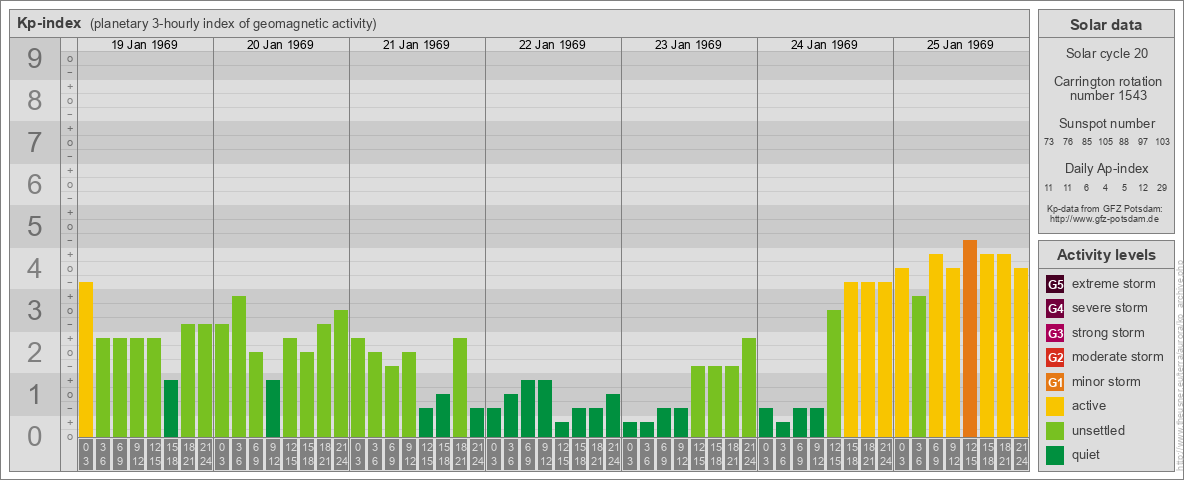The image size is (1184, 480).
Task: Select the dark green 'quiet' legend swatch
Action: click(x=1055, y=454)
